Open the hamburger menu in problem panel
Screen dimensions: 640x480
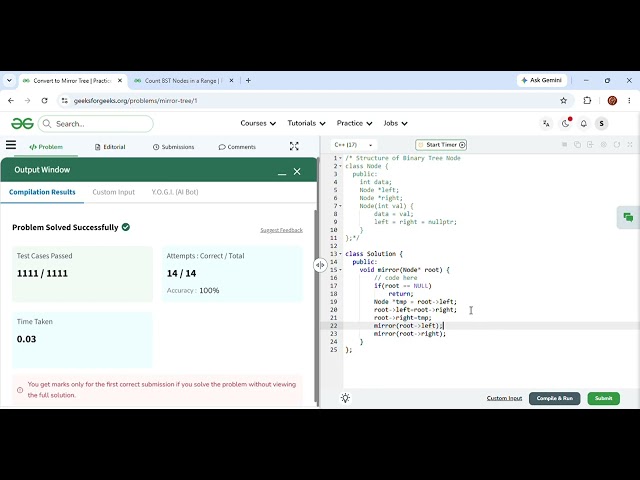click(11, 145)
